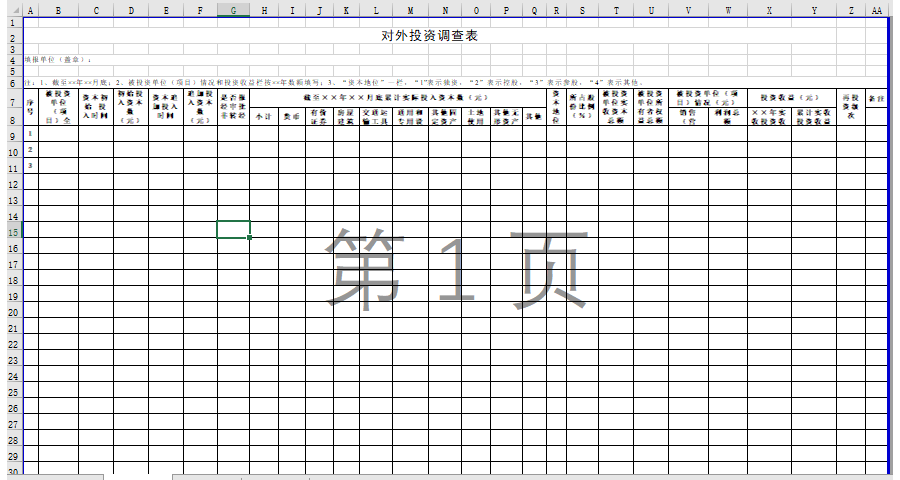Viewport: 900px width, 480px height.
Task: Select column V header
Action: [x=689, y=10]
